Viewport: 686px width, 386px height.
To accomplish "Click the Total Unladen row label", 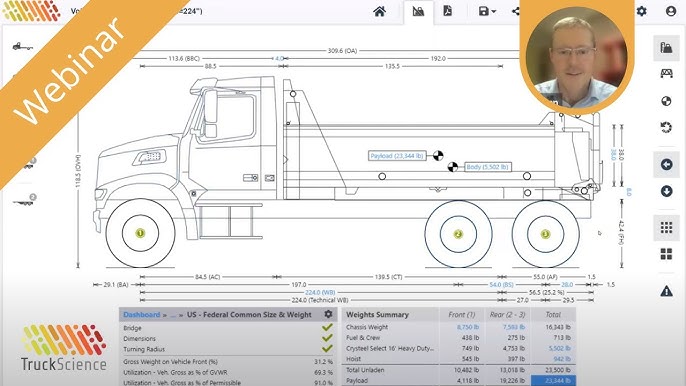I will [365, 370].
